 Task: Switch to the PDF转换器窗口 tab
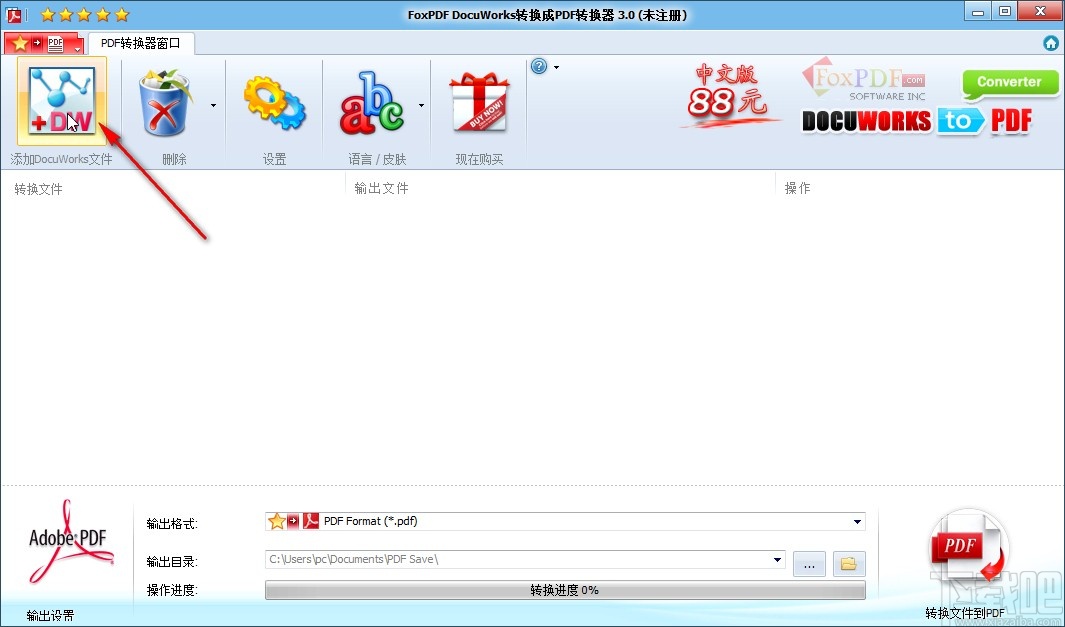pyautogui.click(x=141, y=43)
